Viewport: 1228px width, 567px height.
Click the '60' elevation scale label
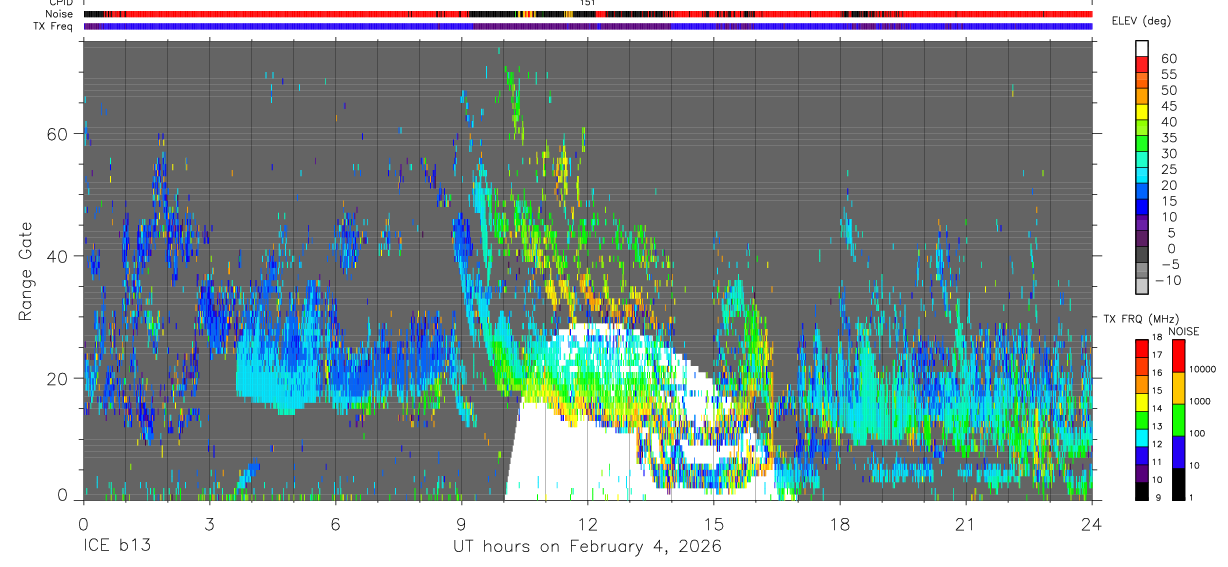pos(1168,58)
